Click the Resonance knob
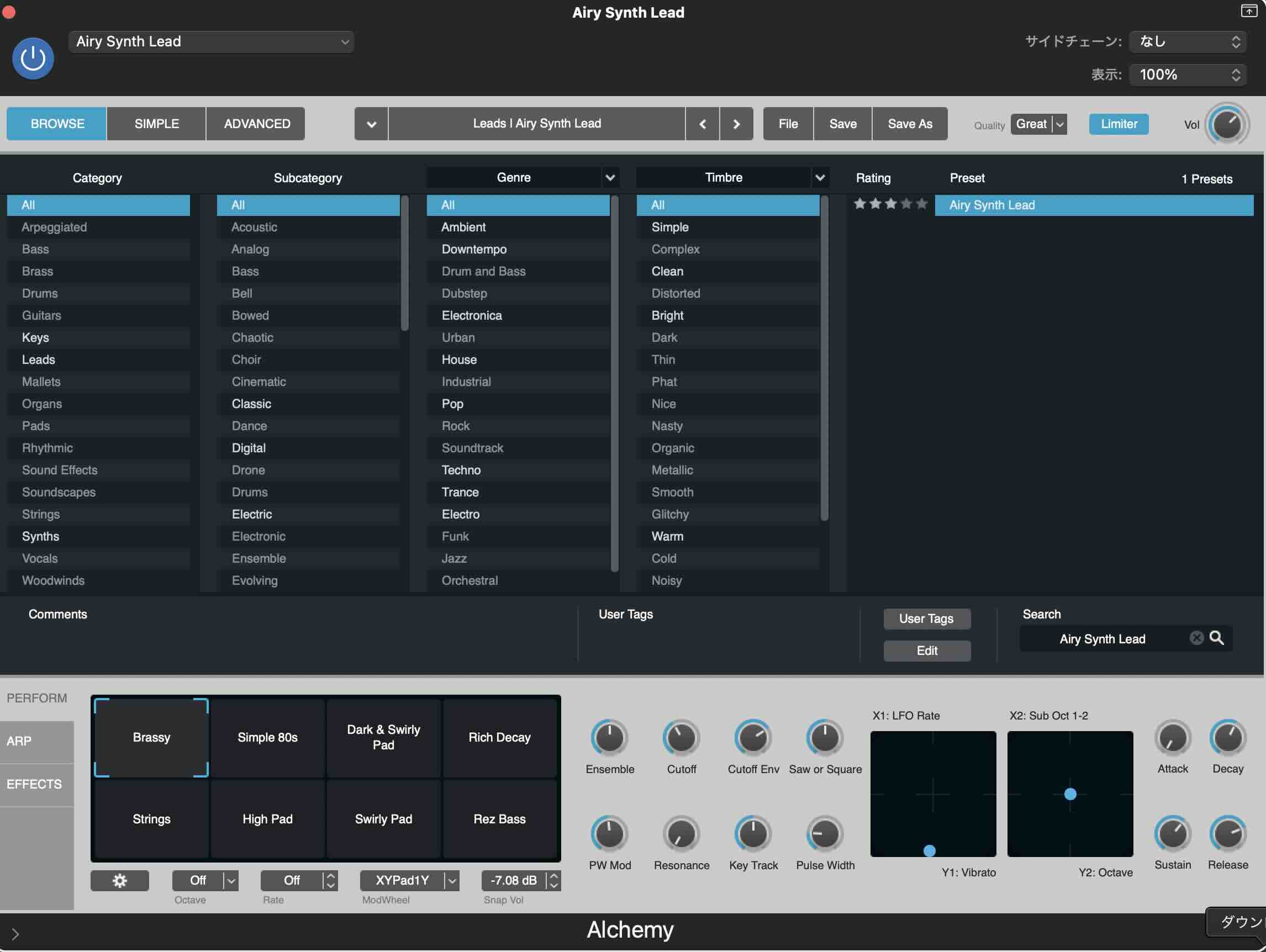The image size is (1266, 952). pyautogui.click(x=681, y=834)
